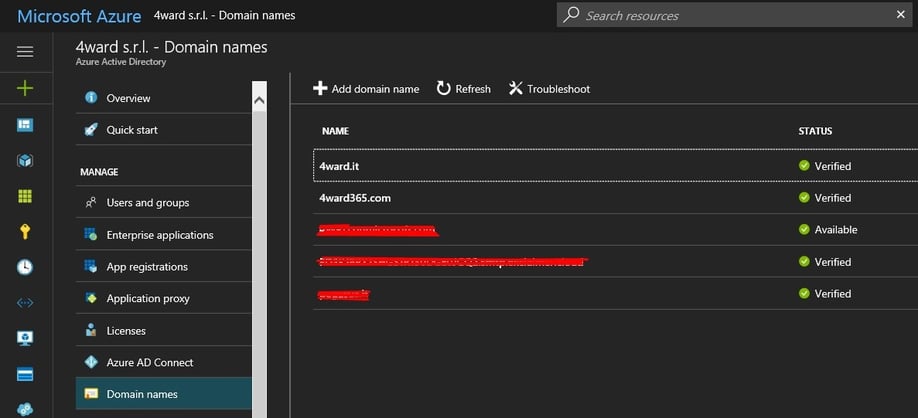Select Domain names menu item
The width and height of the screenshot is (918, 418).
pyautogui.click(x=164, y=393)
